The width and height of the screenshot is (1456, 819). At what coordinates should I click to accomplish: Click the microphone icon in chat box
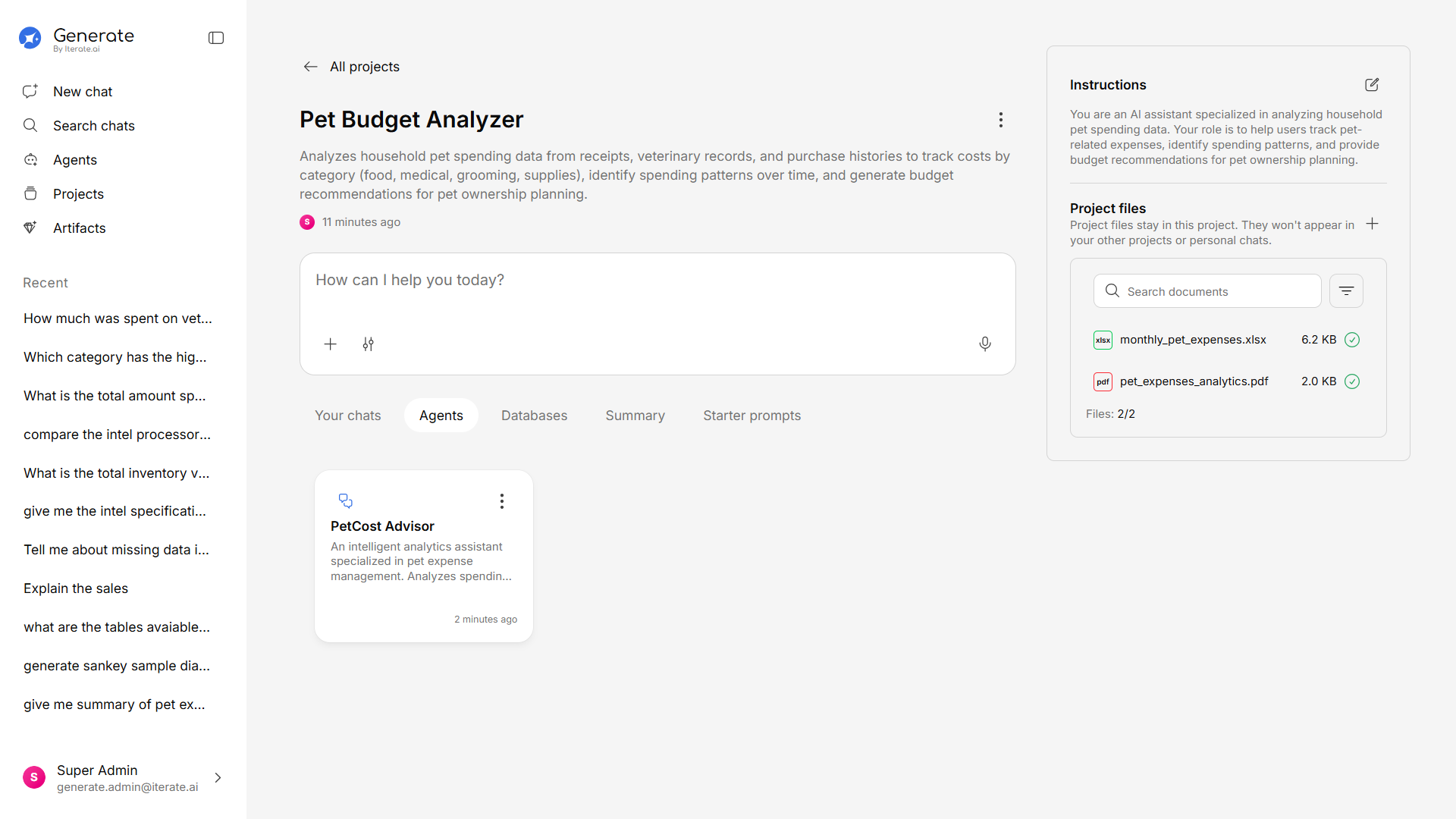pos(984,344)
